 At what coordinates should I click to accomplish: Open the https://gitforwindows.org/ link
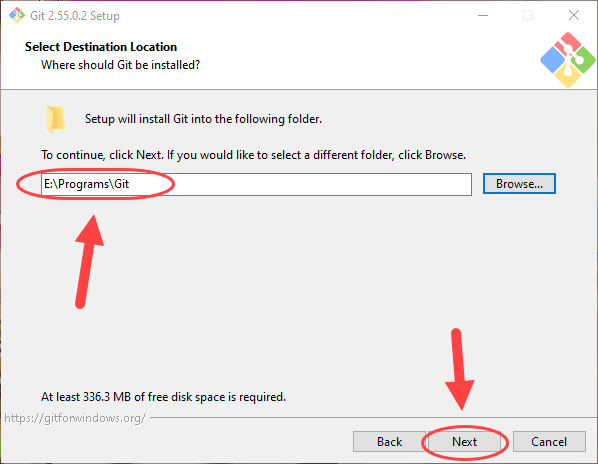pyautogui.click(x=75, y=418)
